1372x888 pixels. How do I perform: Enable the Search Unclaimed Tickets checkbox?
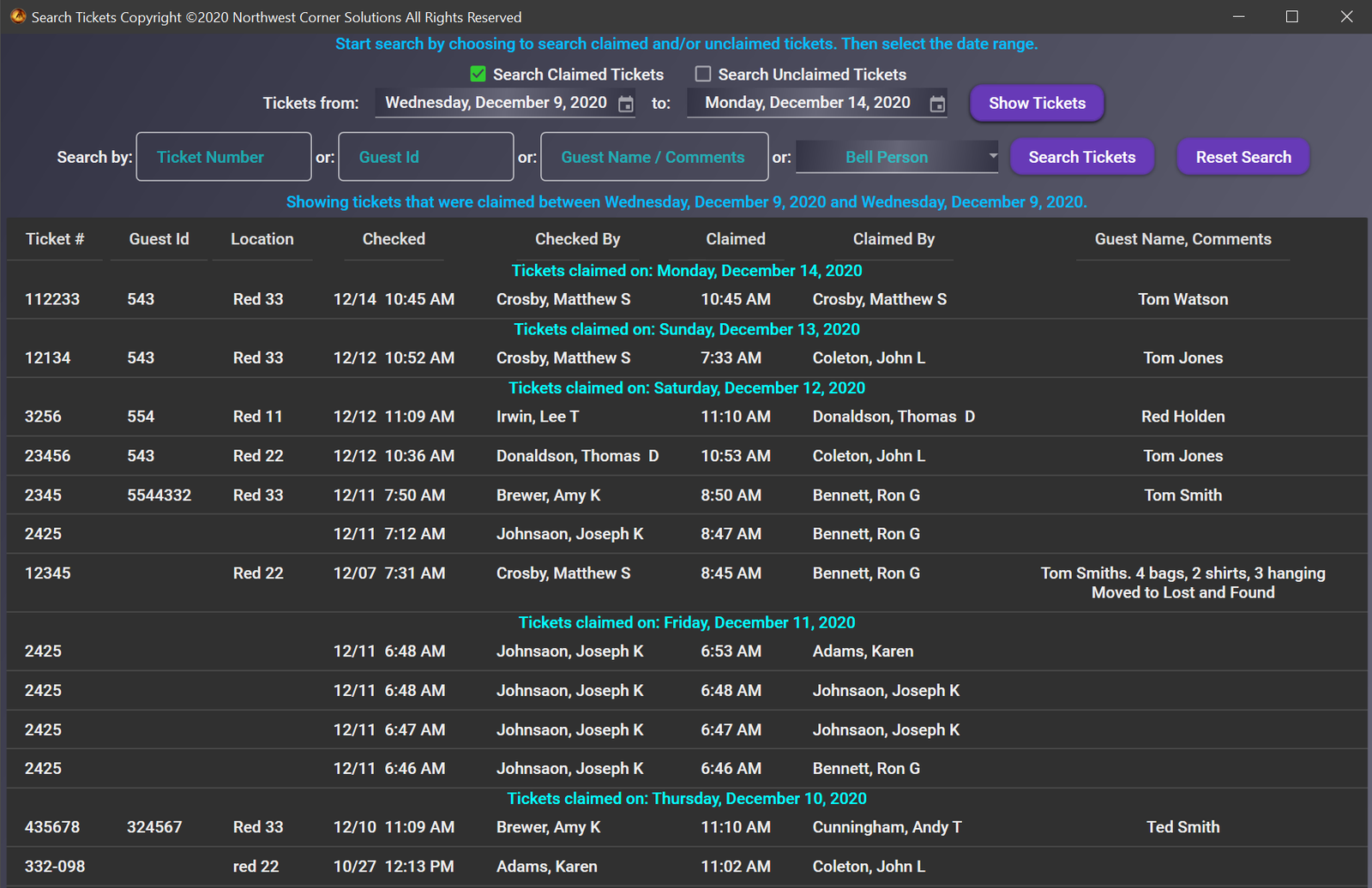pos(702,74)
